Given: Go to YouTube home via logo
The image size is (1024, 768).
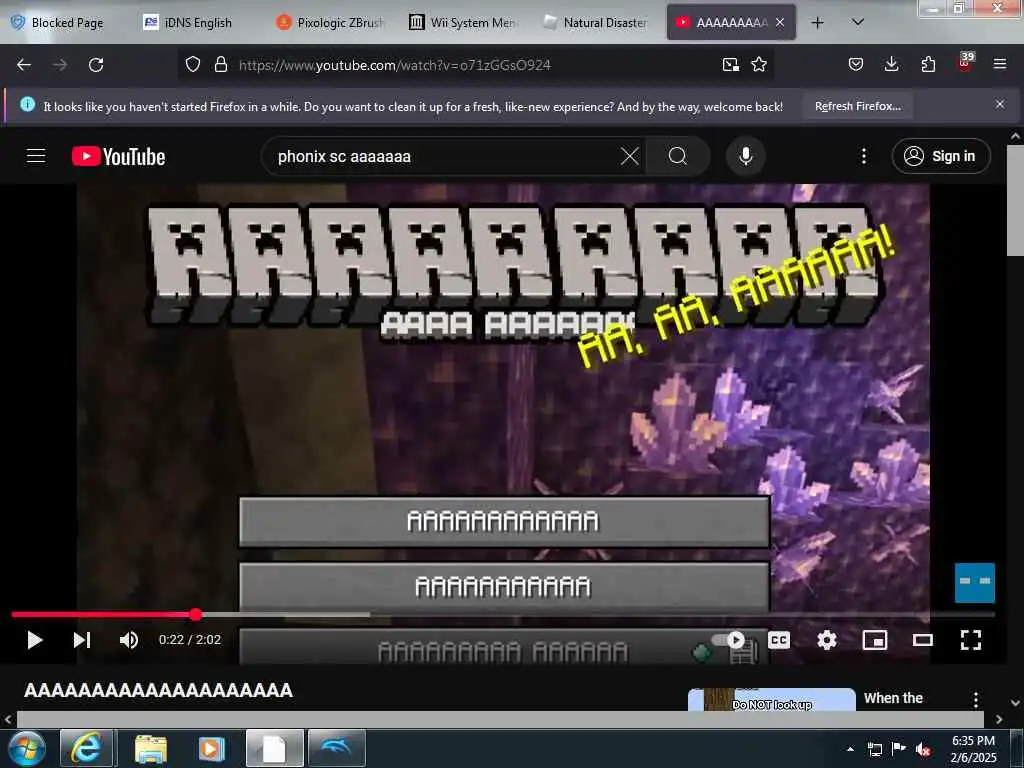Looking at the screenshot, I should click(x=118, y=157).
